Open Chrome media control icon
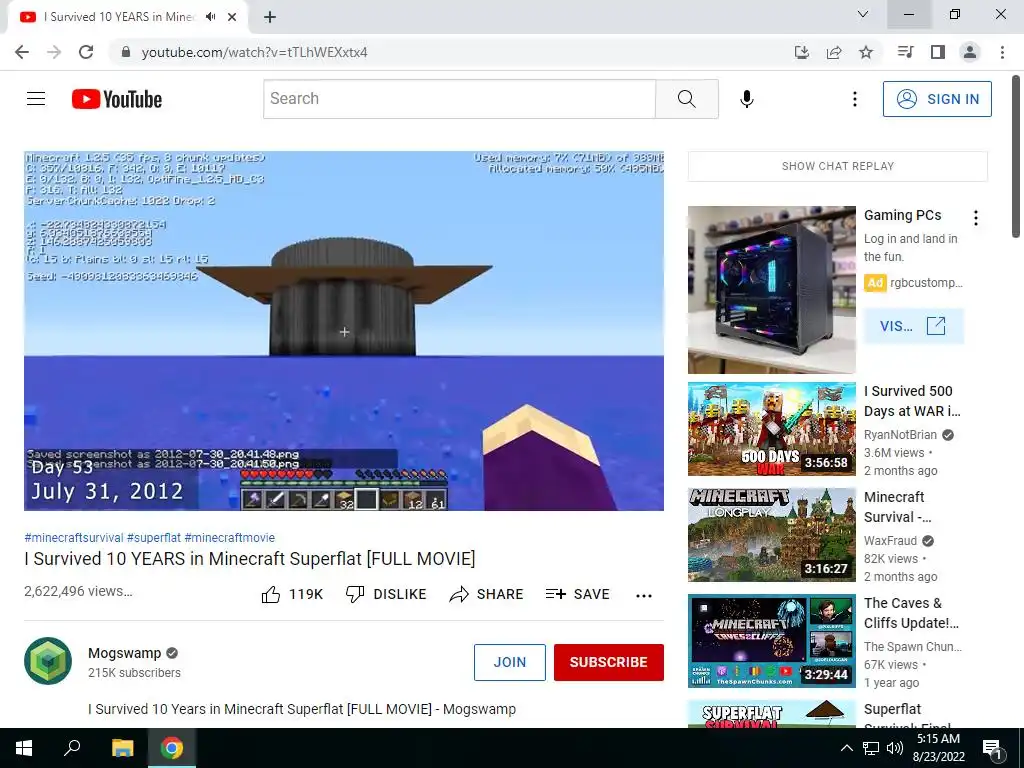The width and height of the screenshot is (1024, 768). pyautogui.click(x=905, y=52)
